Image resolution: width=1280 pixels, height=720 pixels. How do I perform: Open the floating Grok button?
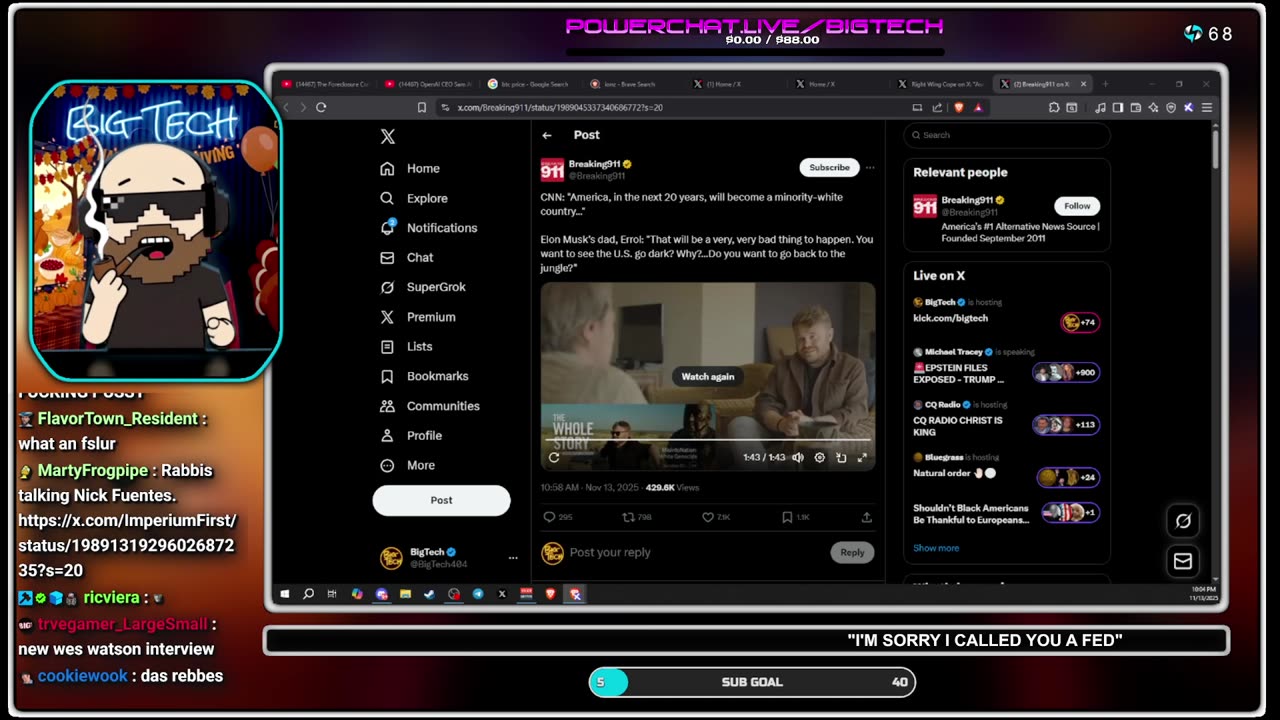click(1183, 521)
